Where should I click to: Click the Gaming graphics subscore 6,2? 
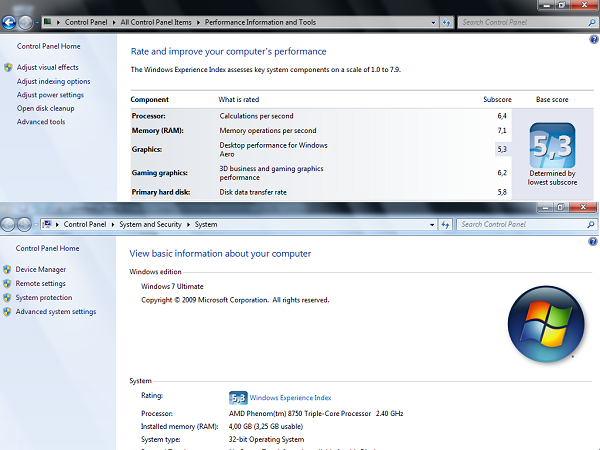pyautogui.click(x=502, y=173)
